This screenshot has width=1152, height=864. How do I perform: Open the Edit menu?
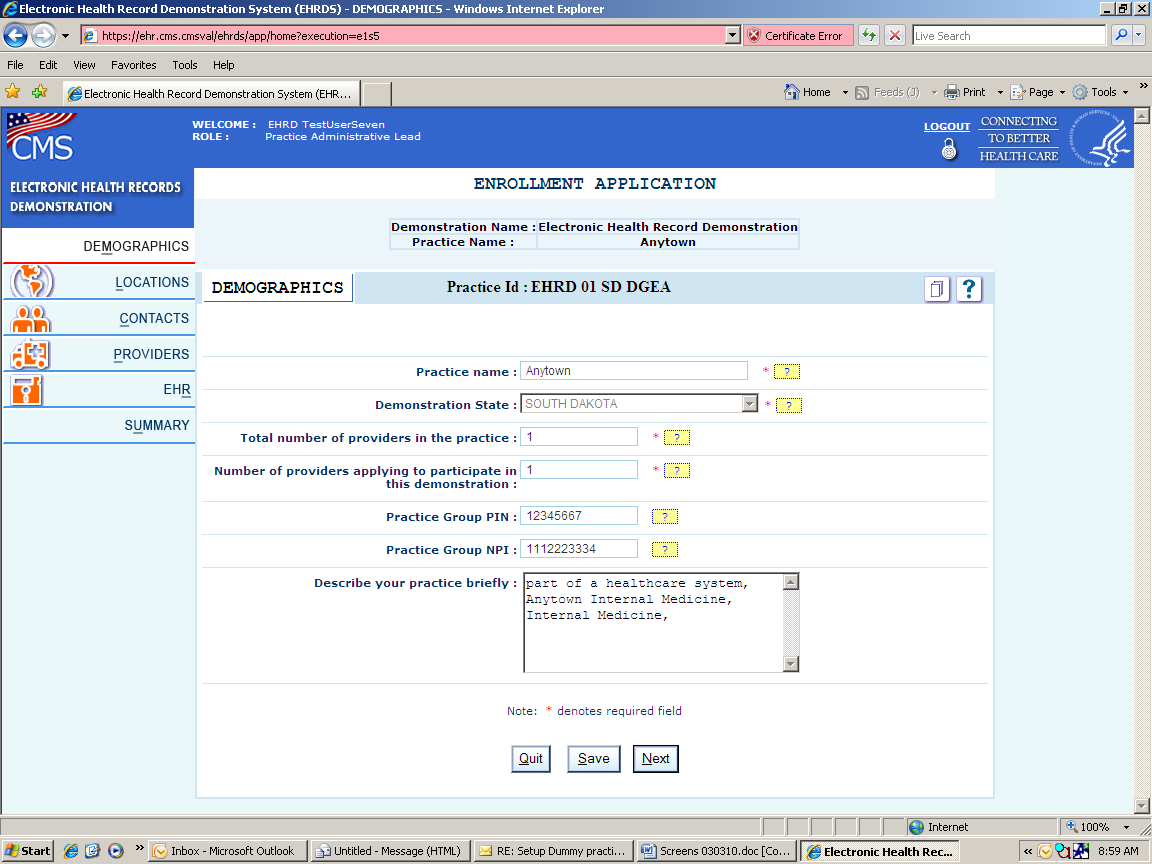point(48,65)
